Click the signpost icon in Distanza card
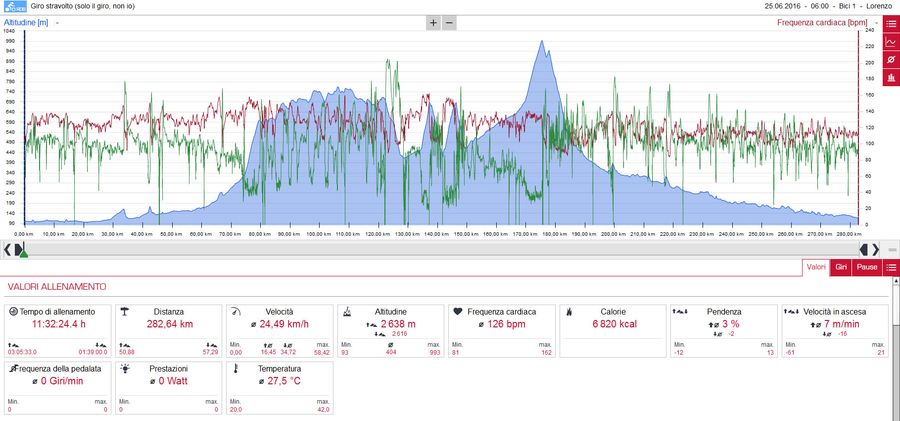Viewport: 900px width, 421px height. 124,311
